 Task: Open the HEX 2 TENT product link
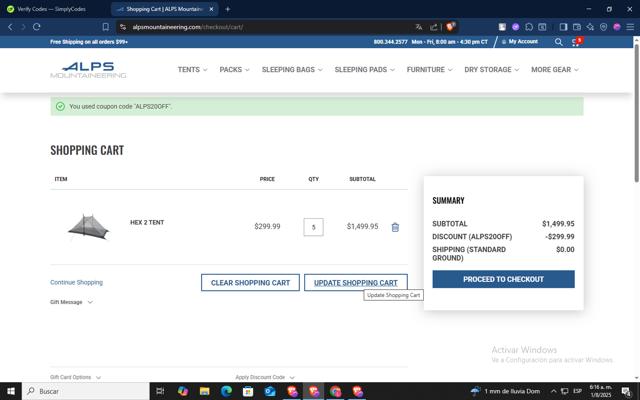coord(147,222)
